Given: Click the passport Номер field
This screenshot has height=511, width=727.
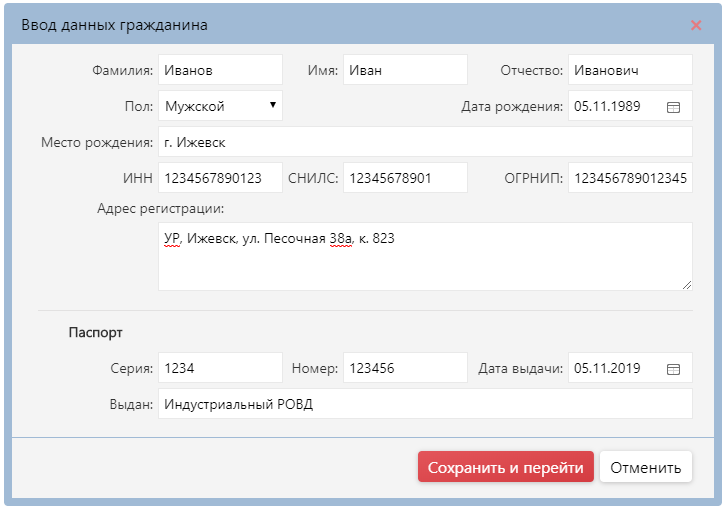Looking at the screenshot, I should [405, 369].
